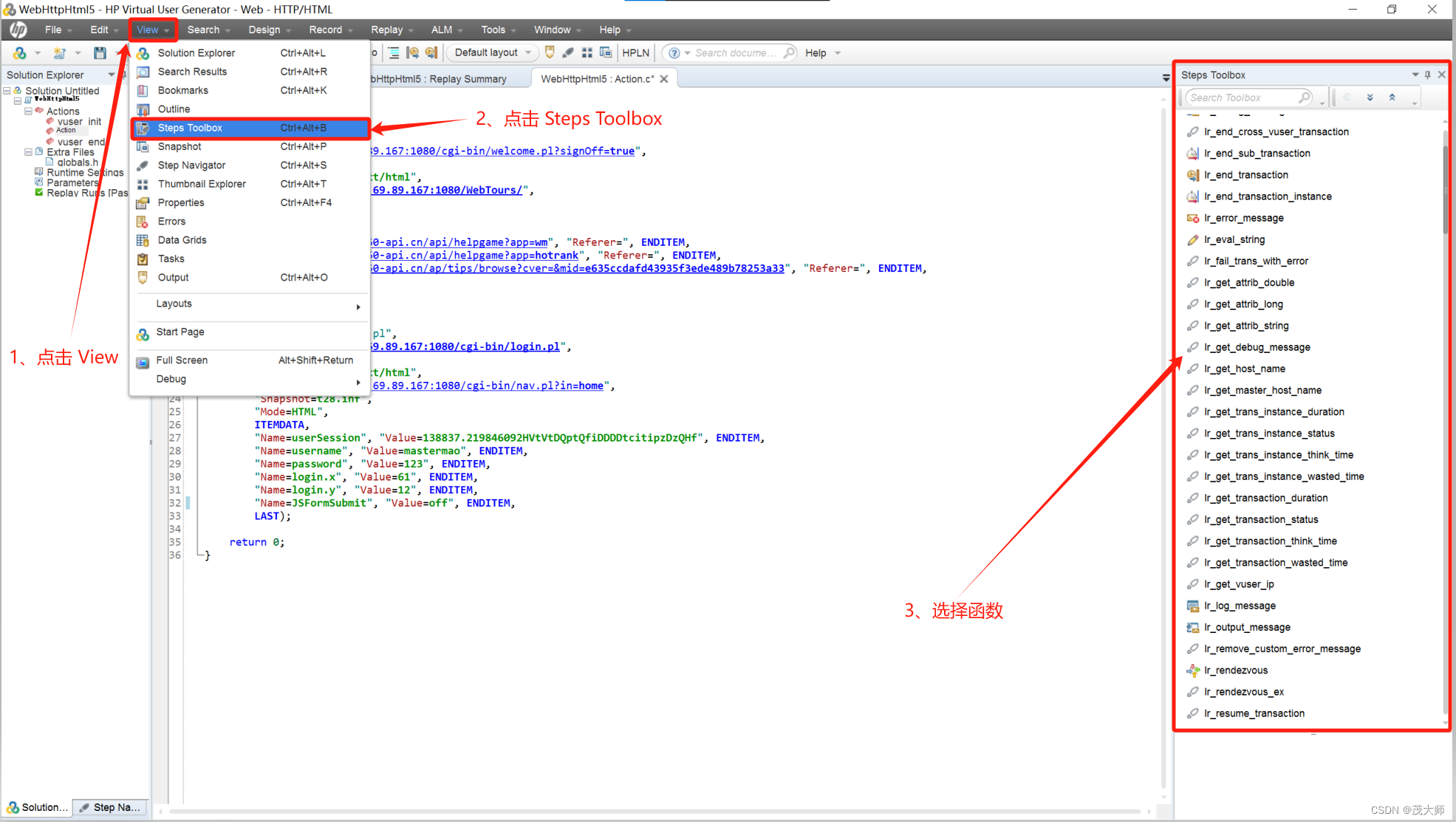This screenshot has width=1456, height=822.
Task: Select the lr_error_message function in Steps Toolbox
Action: [1243, 218]
